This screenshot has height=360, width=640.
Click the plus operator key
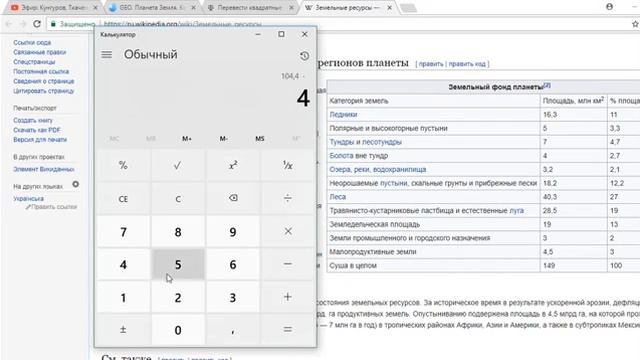click(x=287, y=297)
